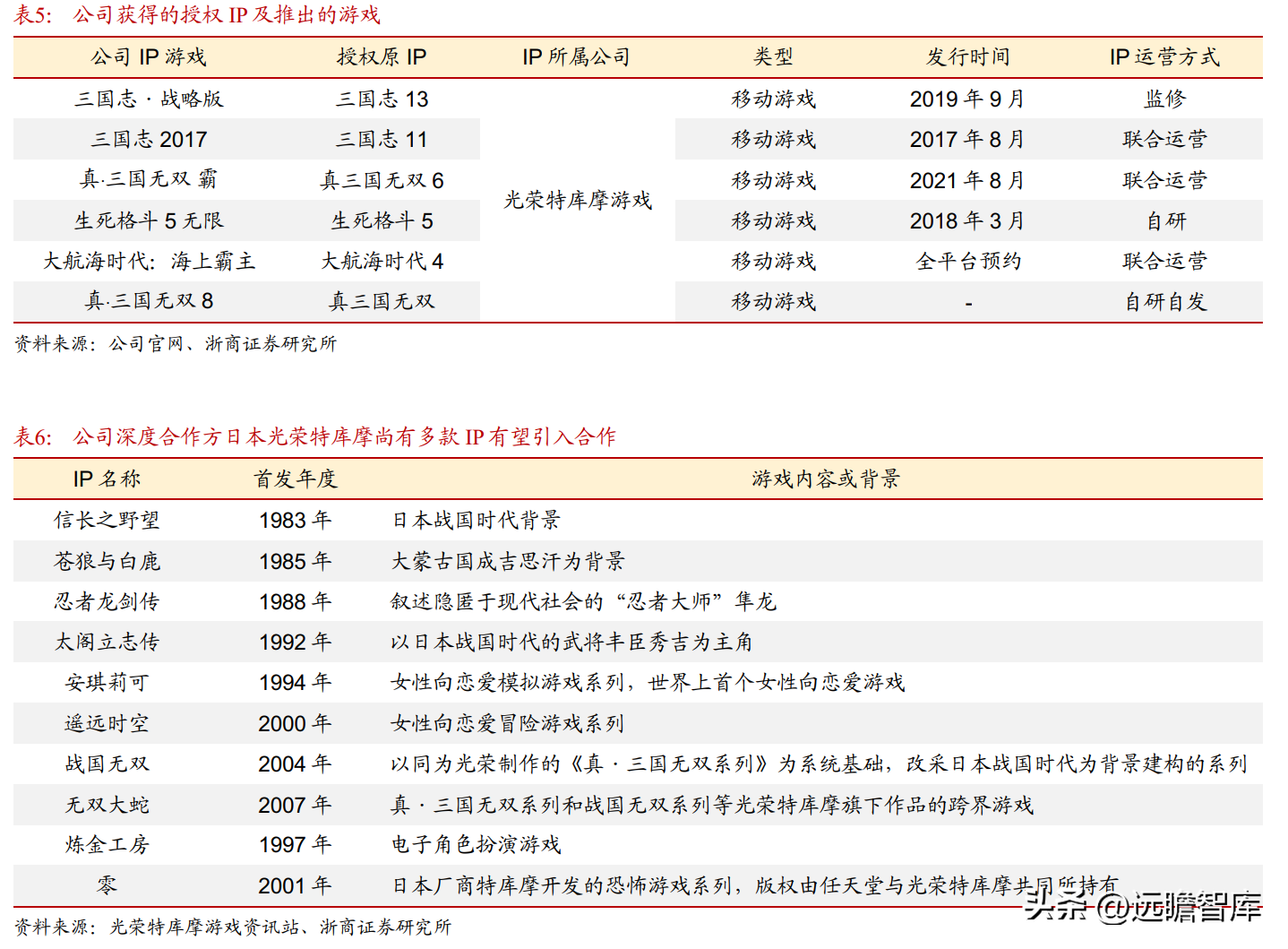Select cell '三国志 13'
The image size is (1288, 949).
tap(382, 99)
